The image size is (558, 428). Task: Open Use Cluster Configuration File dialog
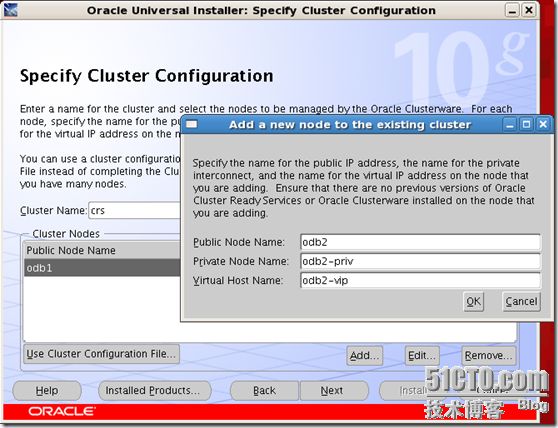point(101,354)
